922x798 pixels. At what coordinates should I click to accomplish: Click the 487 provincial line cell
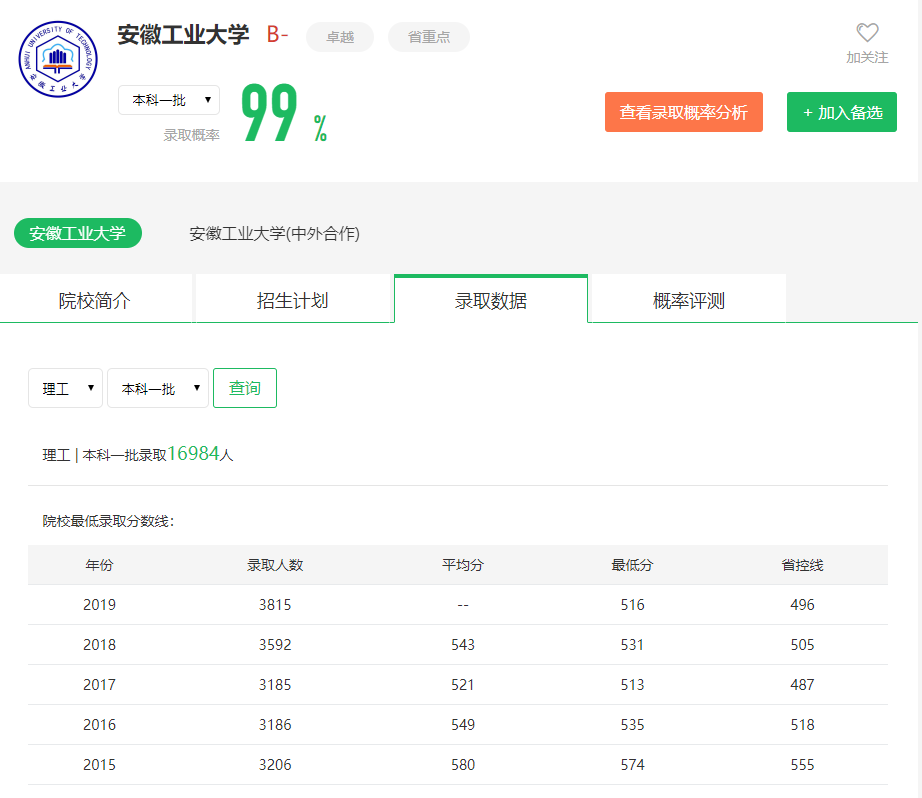point(802,685)
